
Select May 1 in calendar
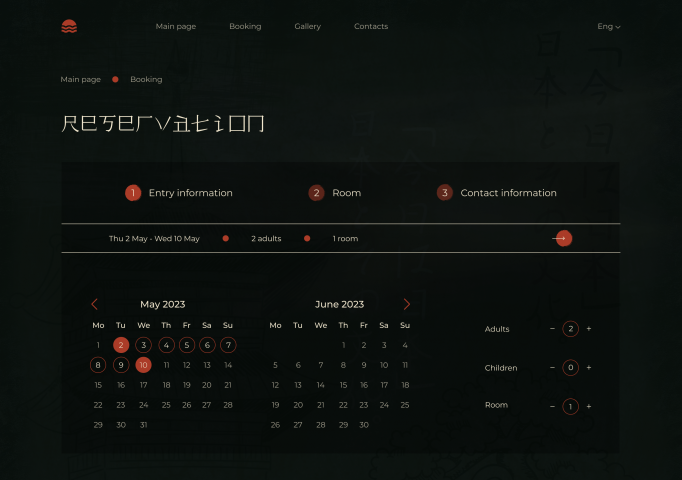pyautogui.click(x=98, y=345)
